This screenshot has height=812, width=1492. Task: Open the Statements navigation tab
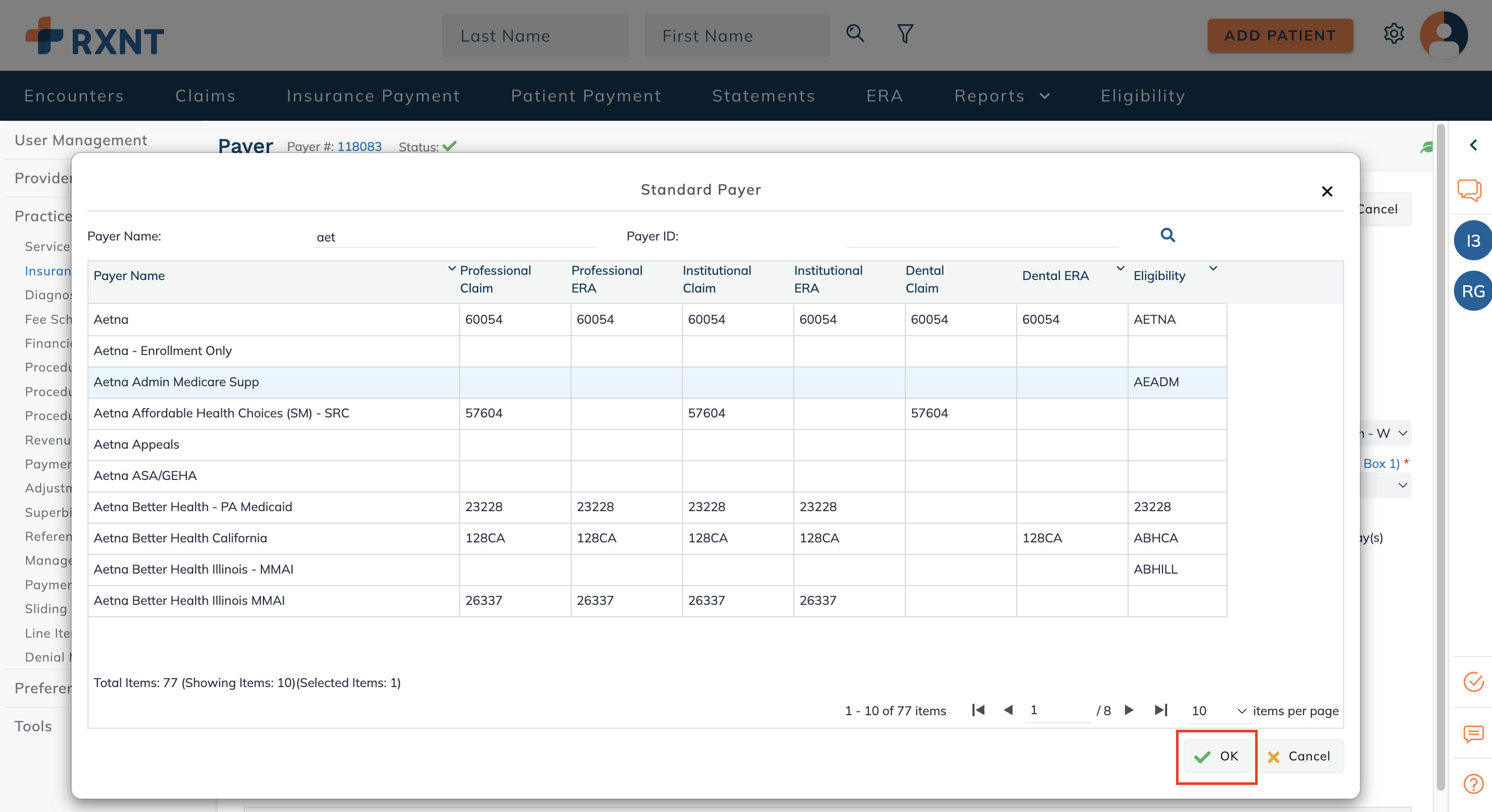coord(763,96)
